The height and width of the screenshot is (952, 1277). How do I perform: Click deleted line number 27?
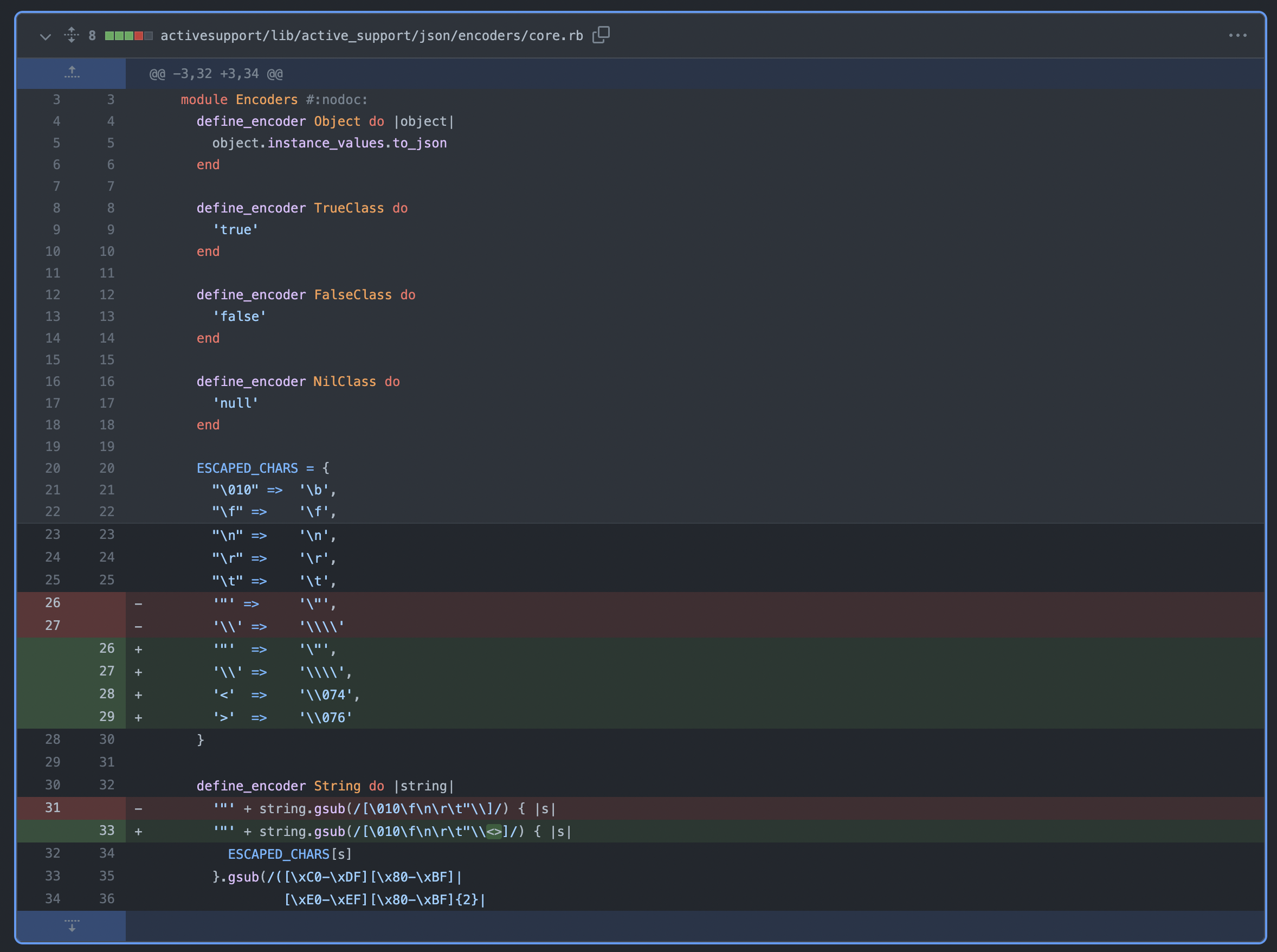coord(53,626)
